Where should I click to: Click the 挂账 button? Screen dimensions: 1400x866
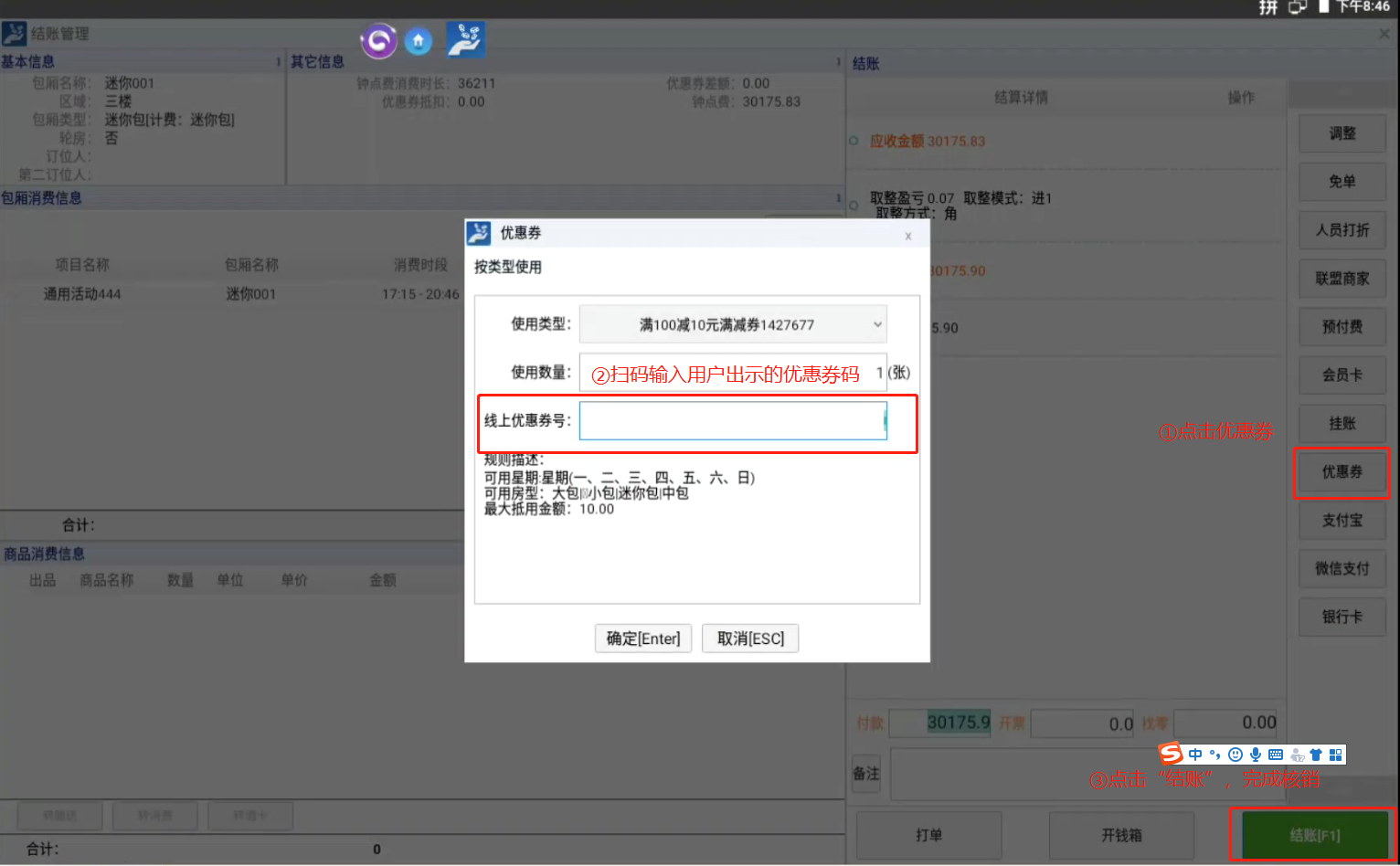(x=1342, y=424)
